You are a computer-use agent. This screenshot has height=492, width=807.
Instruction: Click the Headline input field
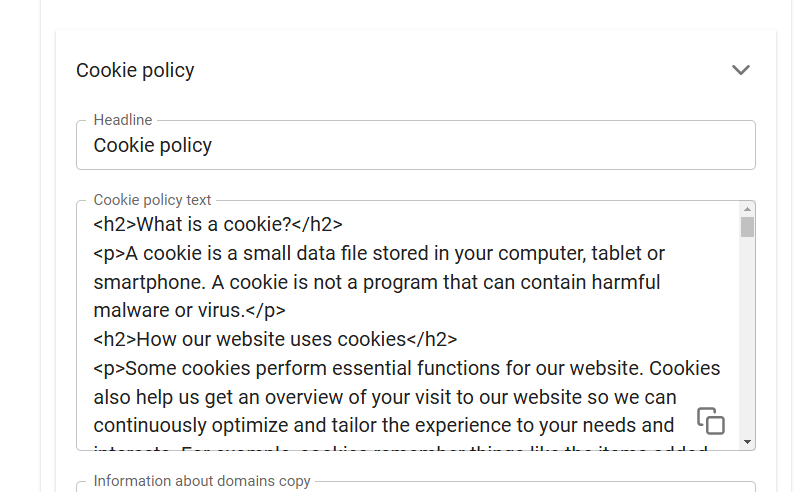415,146
